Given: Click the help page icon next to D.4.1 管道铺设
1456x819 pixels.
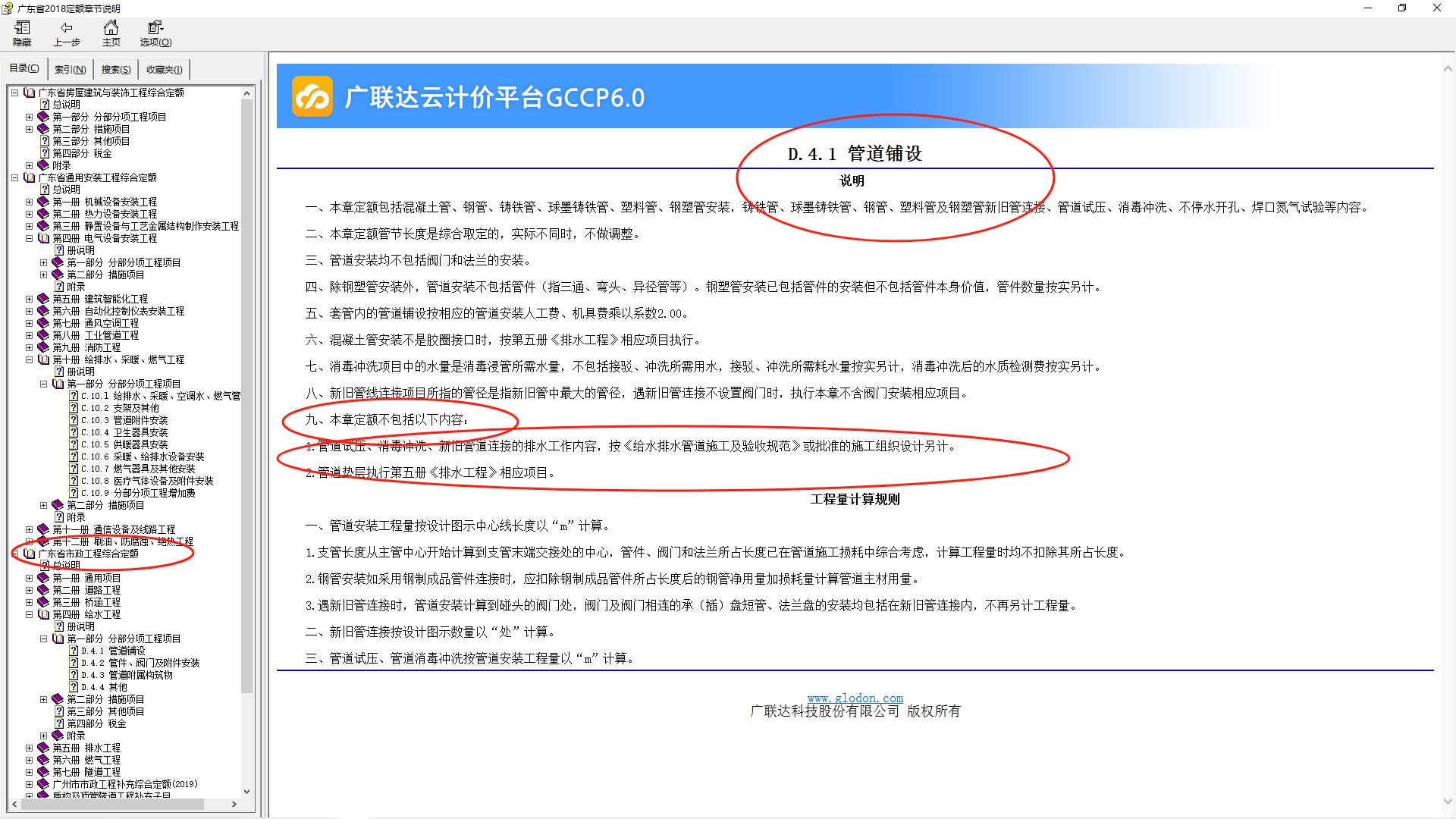Looking at the screenshot, I should 74,651.
